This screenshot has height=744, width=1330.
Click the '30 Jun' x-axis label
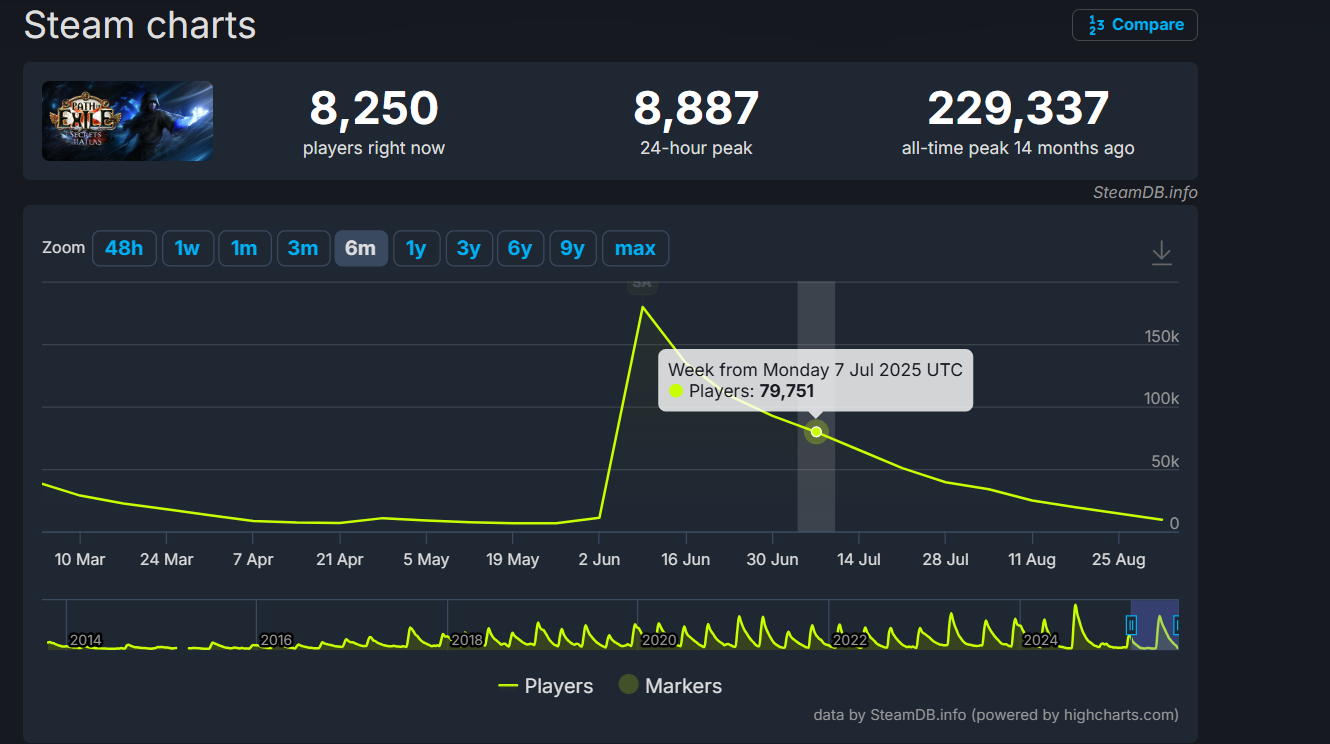[x=772, y=559]
